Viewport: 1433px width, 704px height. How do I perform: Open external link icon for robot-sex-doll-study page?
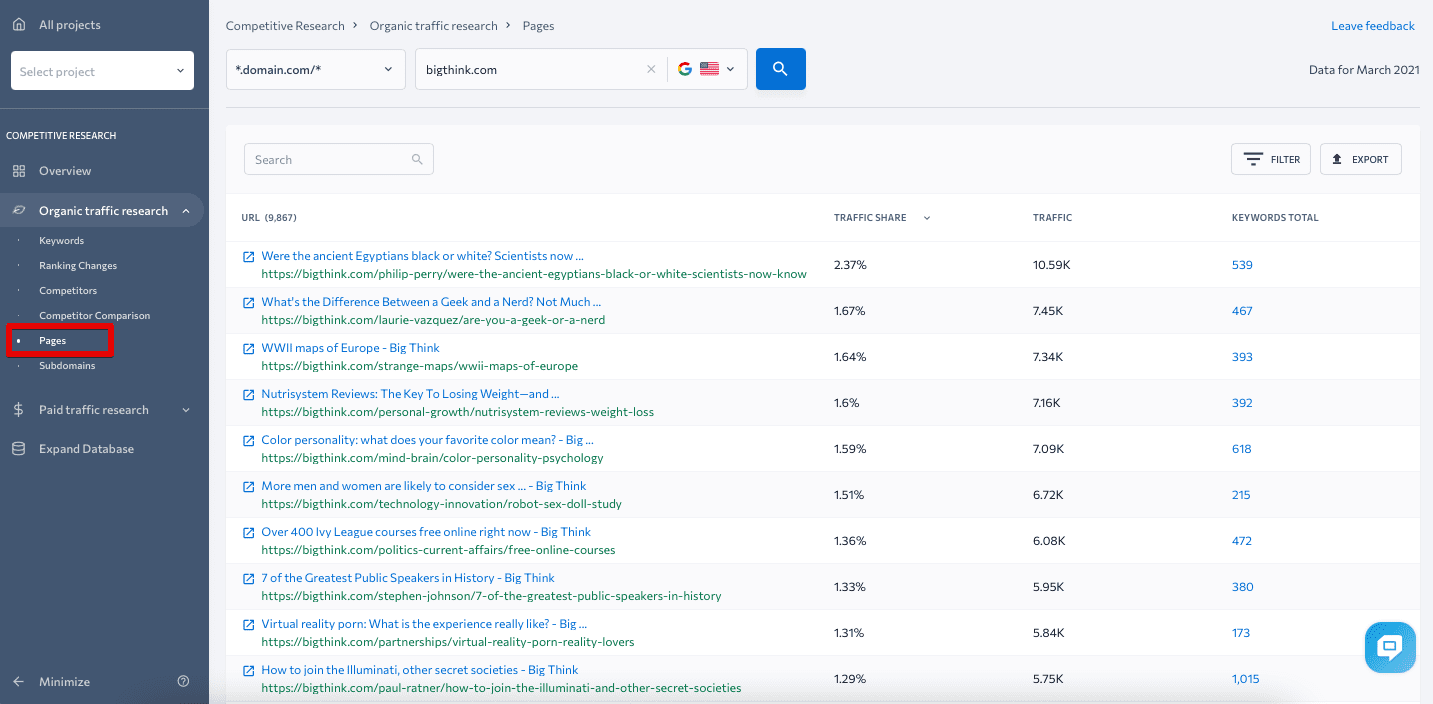(x=249, y=486)
